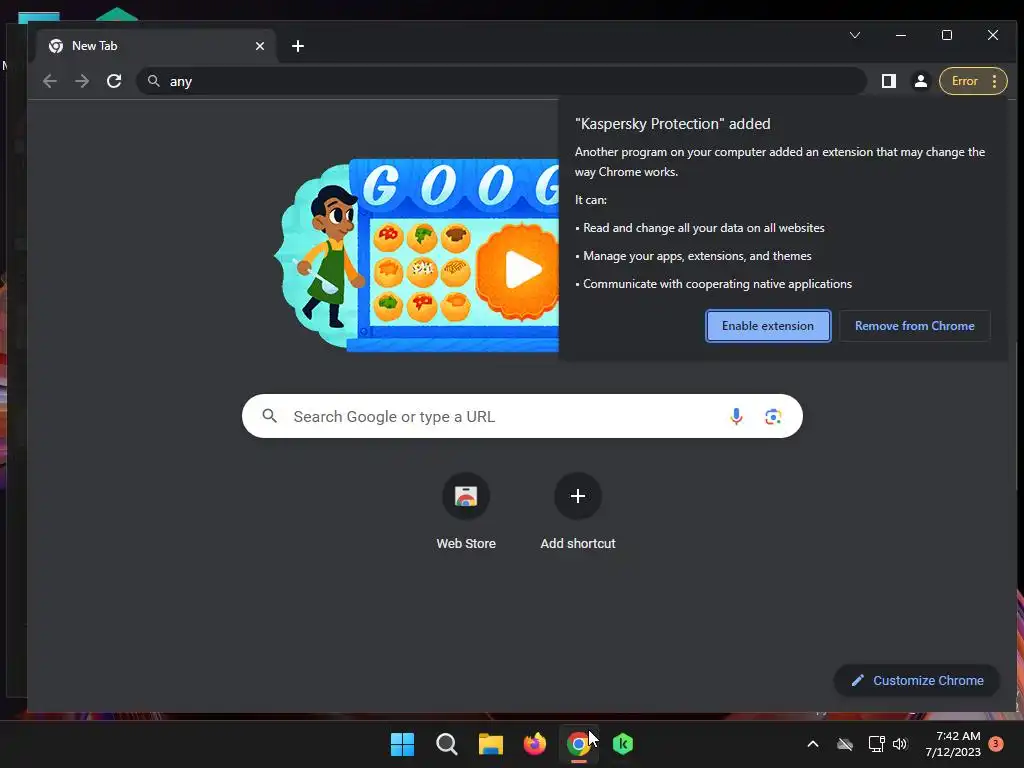1024x768 pixels.
Task: Launch Firefox from the taskbar
Action: pos(535,744)
